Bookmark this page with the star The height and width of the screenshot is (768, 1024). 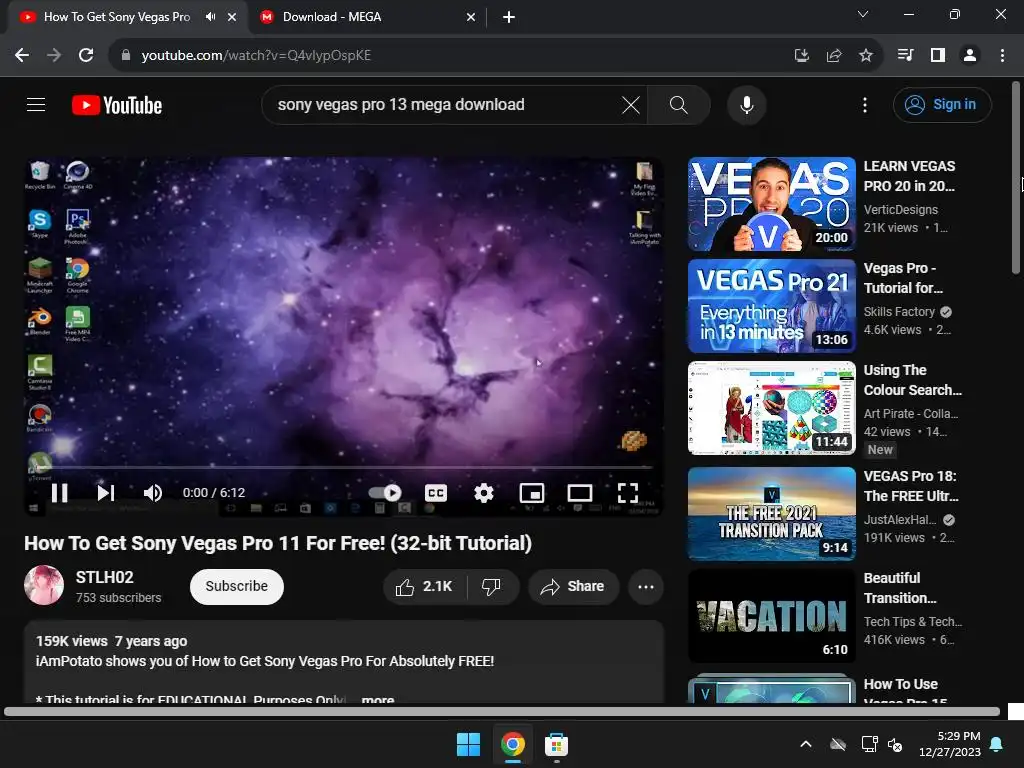[866, 56]
